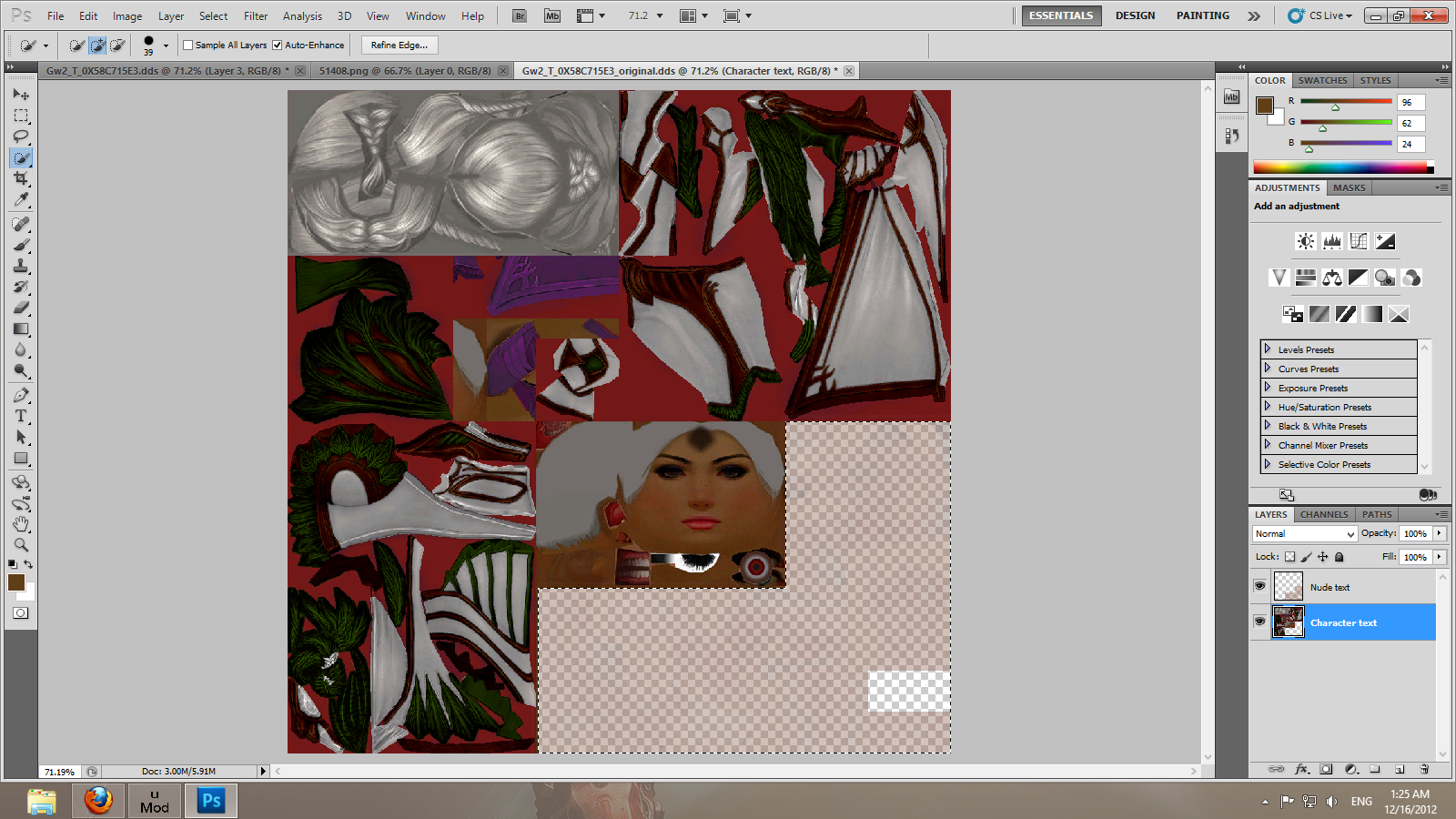Screen dimensions: 1456x819
Task: Select the Hand tool
Action: (21, 524)
